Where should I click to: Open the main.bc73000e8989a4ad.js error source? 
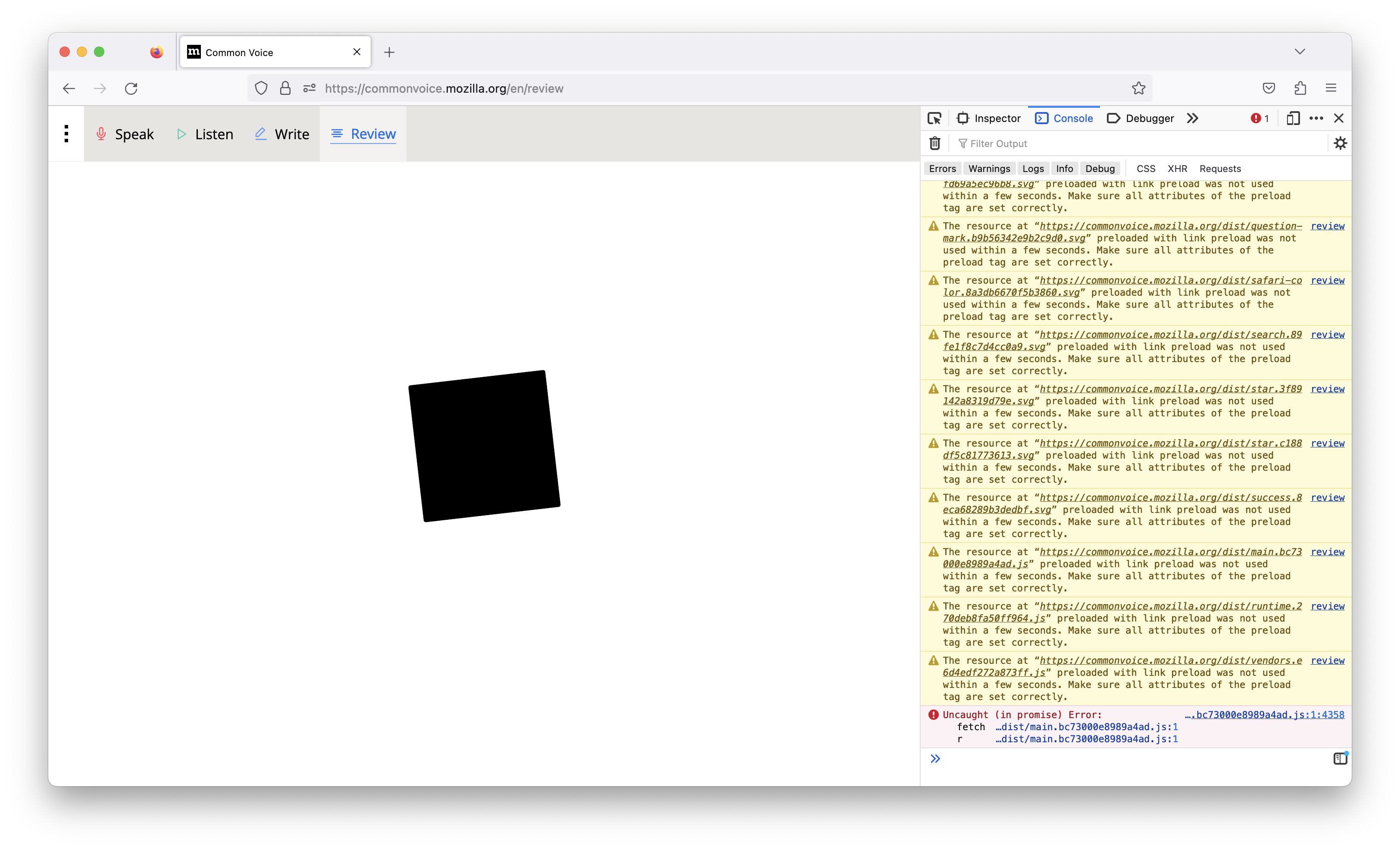click(1264, 714)
